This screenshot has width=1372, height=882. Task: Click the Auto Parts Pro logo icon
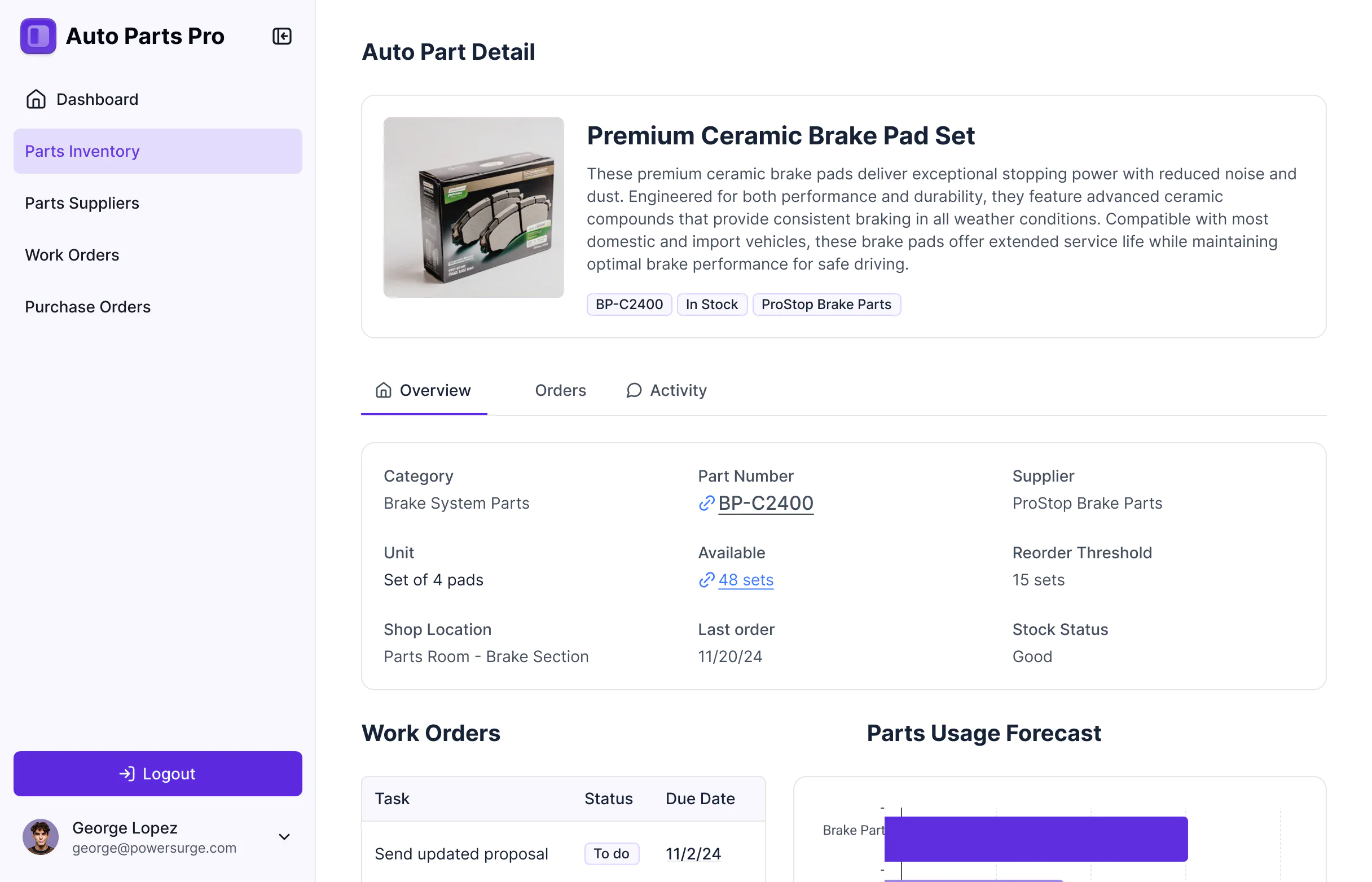click(x=38, y=36)
